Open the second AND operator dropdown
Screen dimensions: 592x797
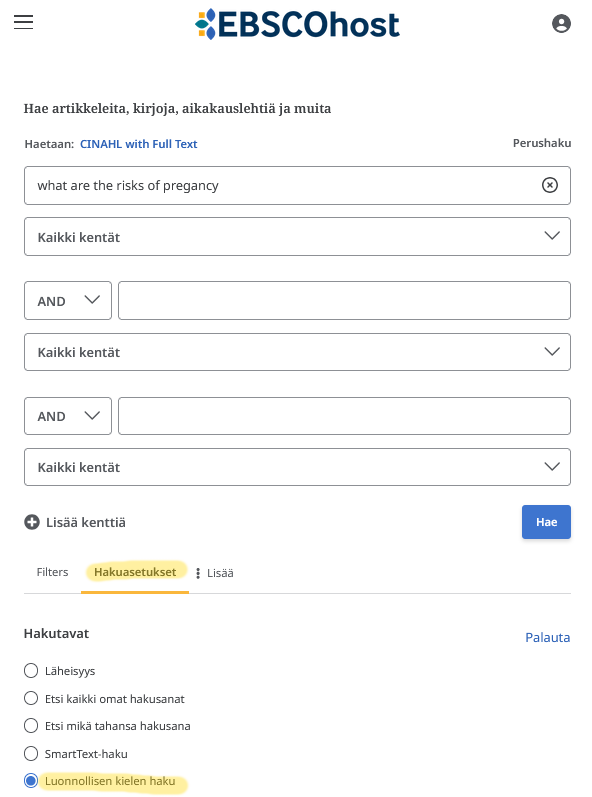point(68,416)
